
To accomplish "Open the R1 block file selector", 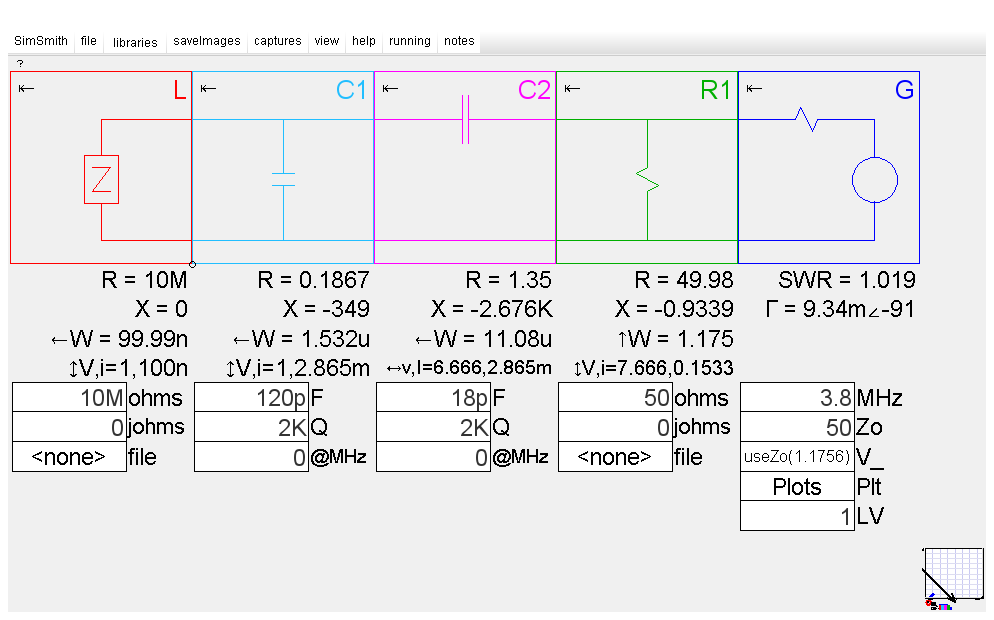I will (615, 456).
